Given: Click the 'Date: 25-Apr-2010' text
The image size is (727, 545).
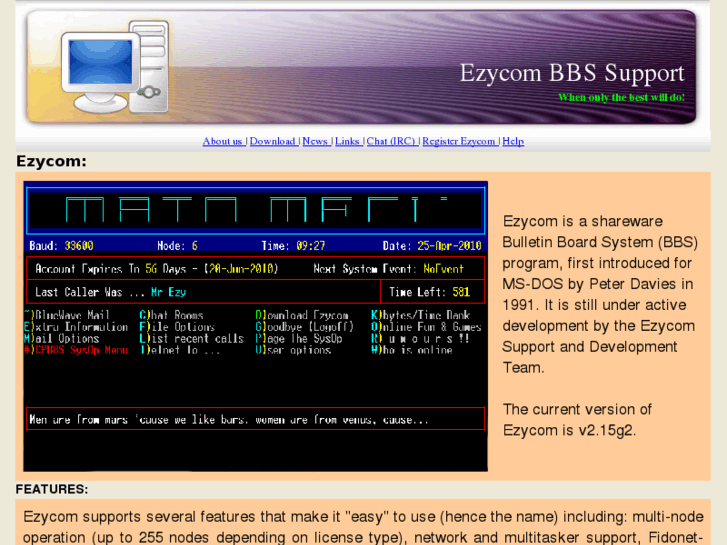Looking at the screenshot, I should pyautogui.click(x=432, y=245).
